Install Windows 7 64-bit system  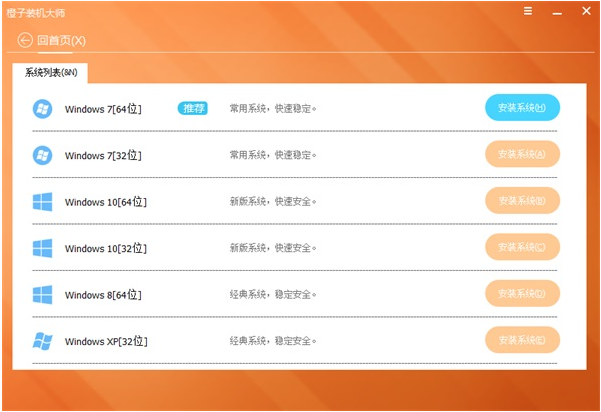click(x=521, y=108)
